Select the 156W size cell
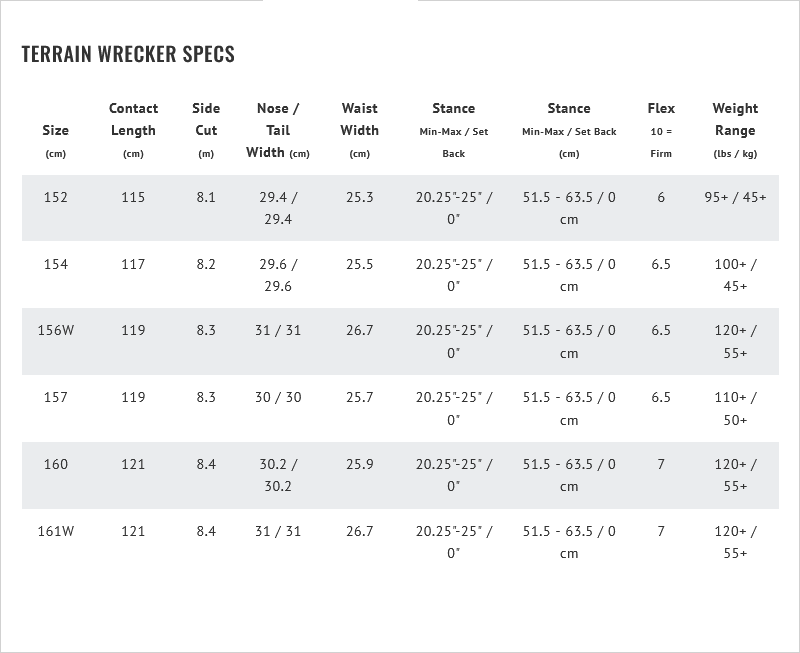 (x=56, y=330)
